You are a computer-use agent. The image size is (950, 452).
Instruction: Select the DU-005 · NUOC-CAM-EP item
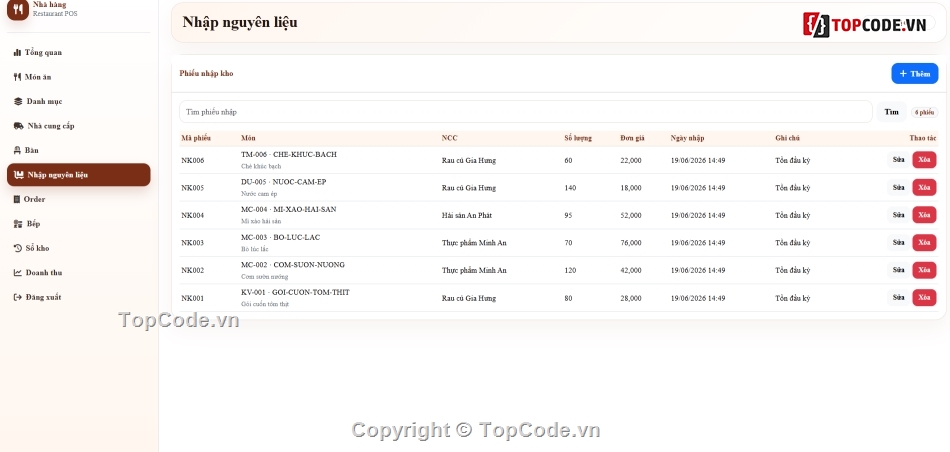[x=284, y=182]
